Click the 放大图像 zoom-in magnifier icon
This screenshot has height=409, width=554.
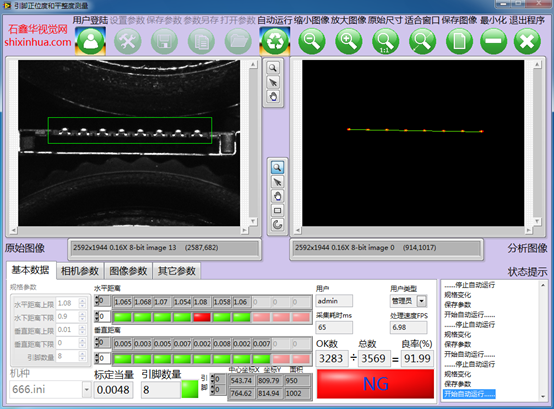point(349,41)
